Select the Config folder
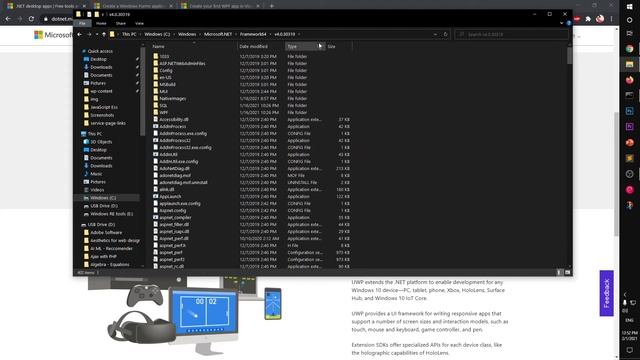Image resolution: width=640 pixels, height=360 pixels. 166,70
